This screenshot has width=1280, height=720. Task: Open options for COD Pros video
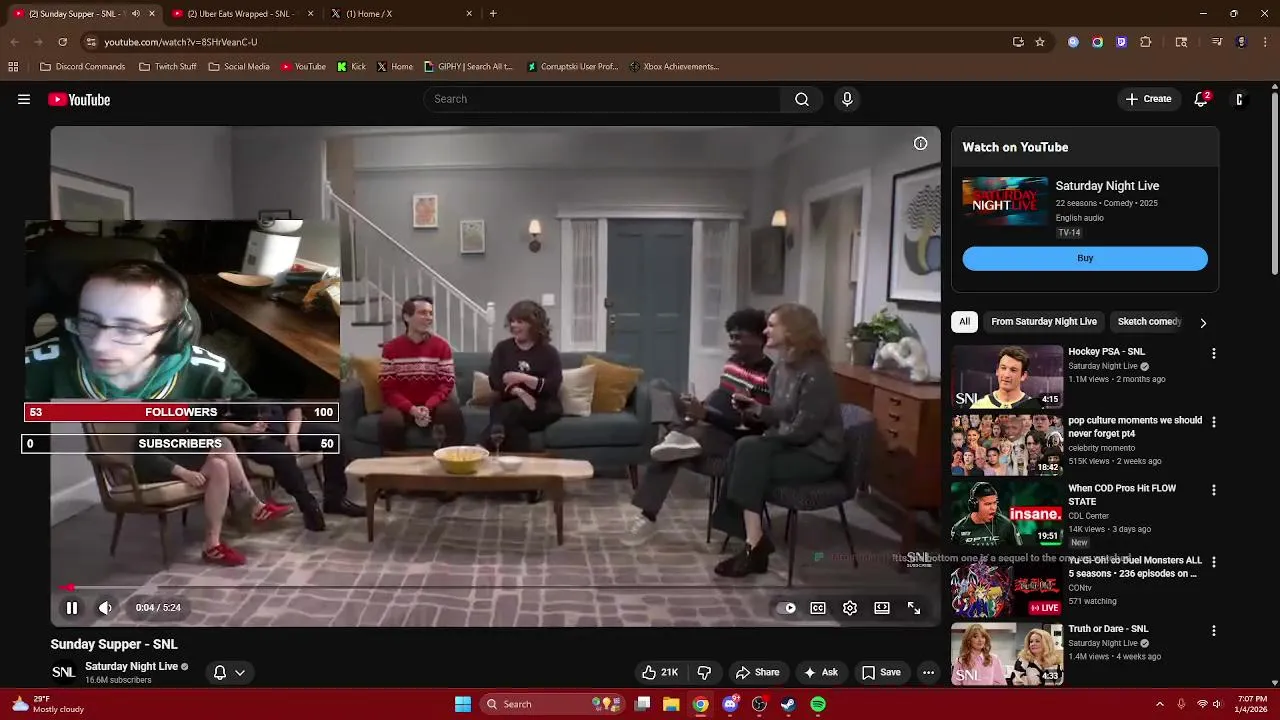[x=1214, y=490]
